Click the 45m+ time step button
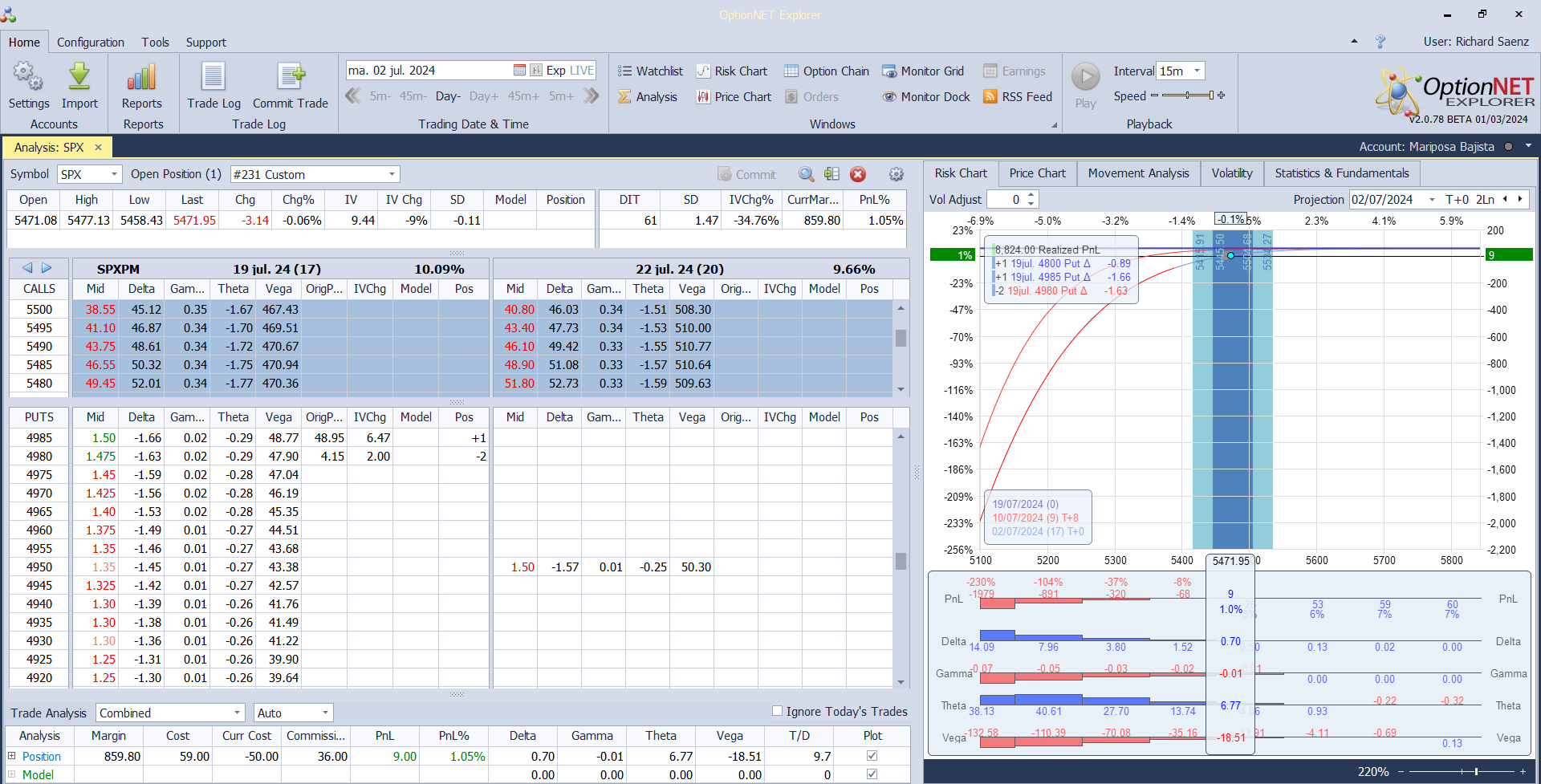The image size is (1541, 784). click(523, 96)
